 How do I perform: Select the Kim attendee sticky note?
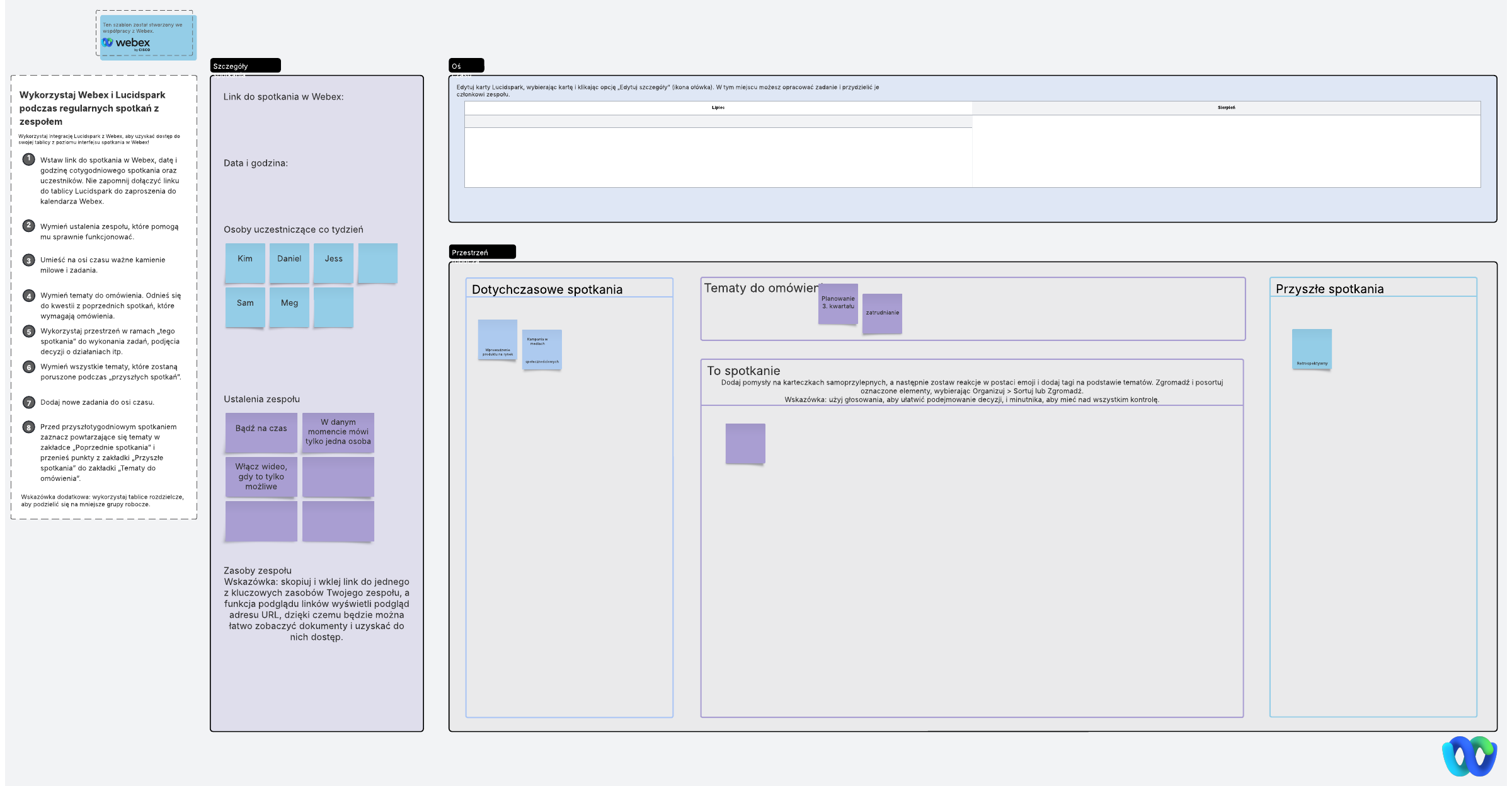[x=245, y=262]
